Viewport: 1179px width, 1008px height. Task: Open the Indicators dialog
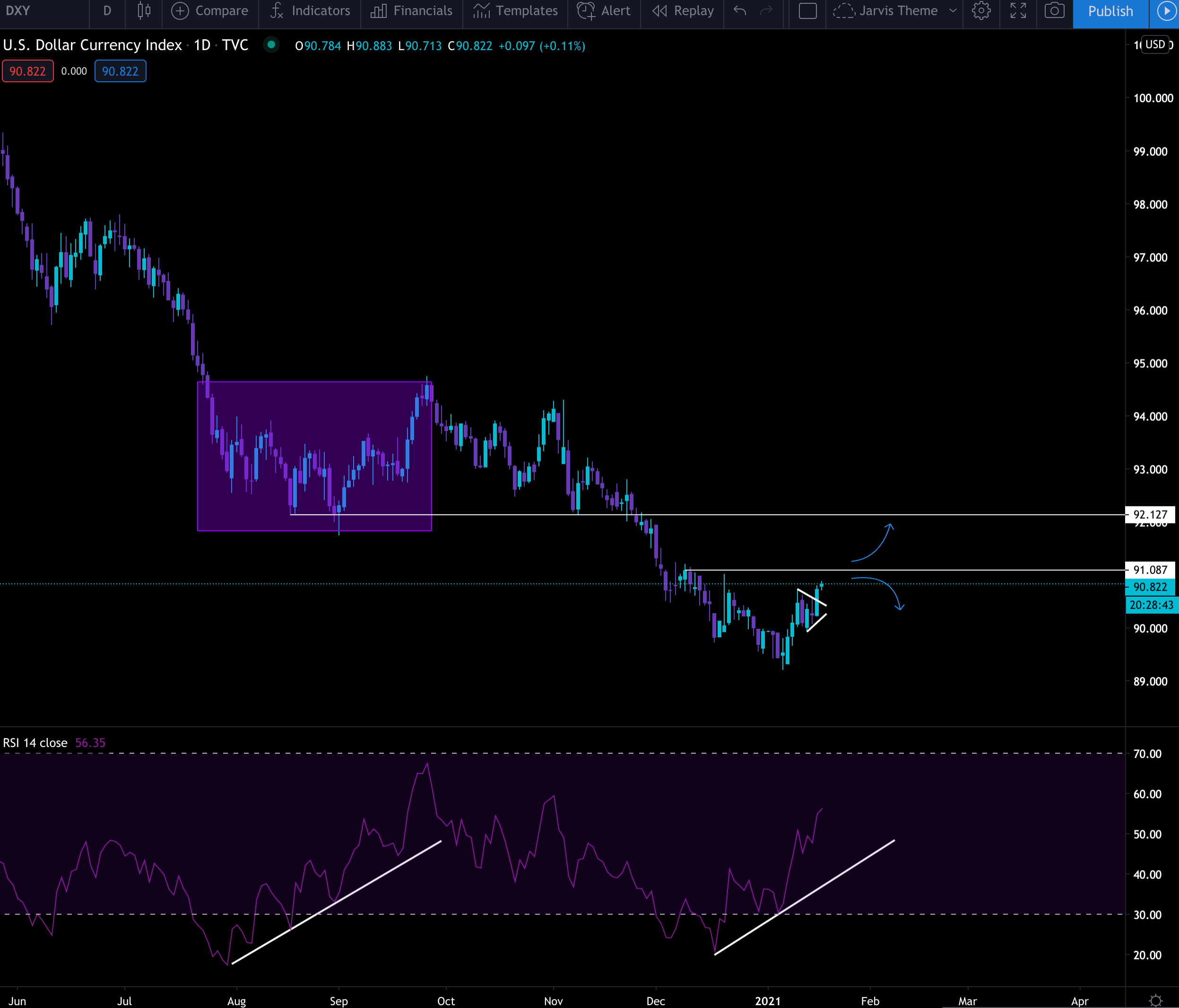tap(310, 11)
